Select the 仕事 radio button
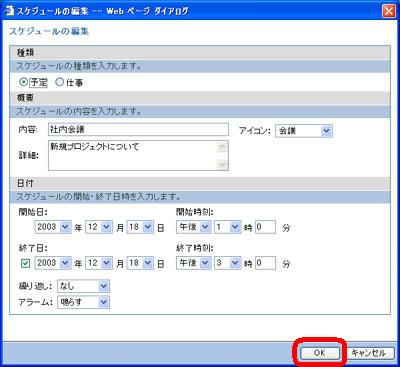Image resolution: width=400 pixels, height=367 pixels. click(x=59, y=82)
